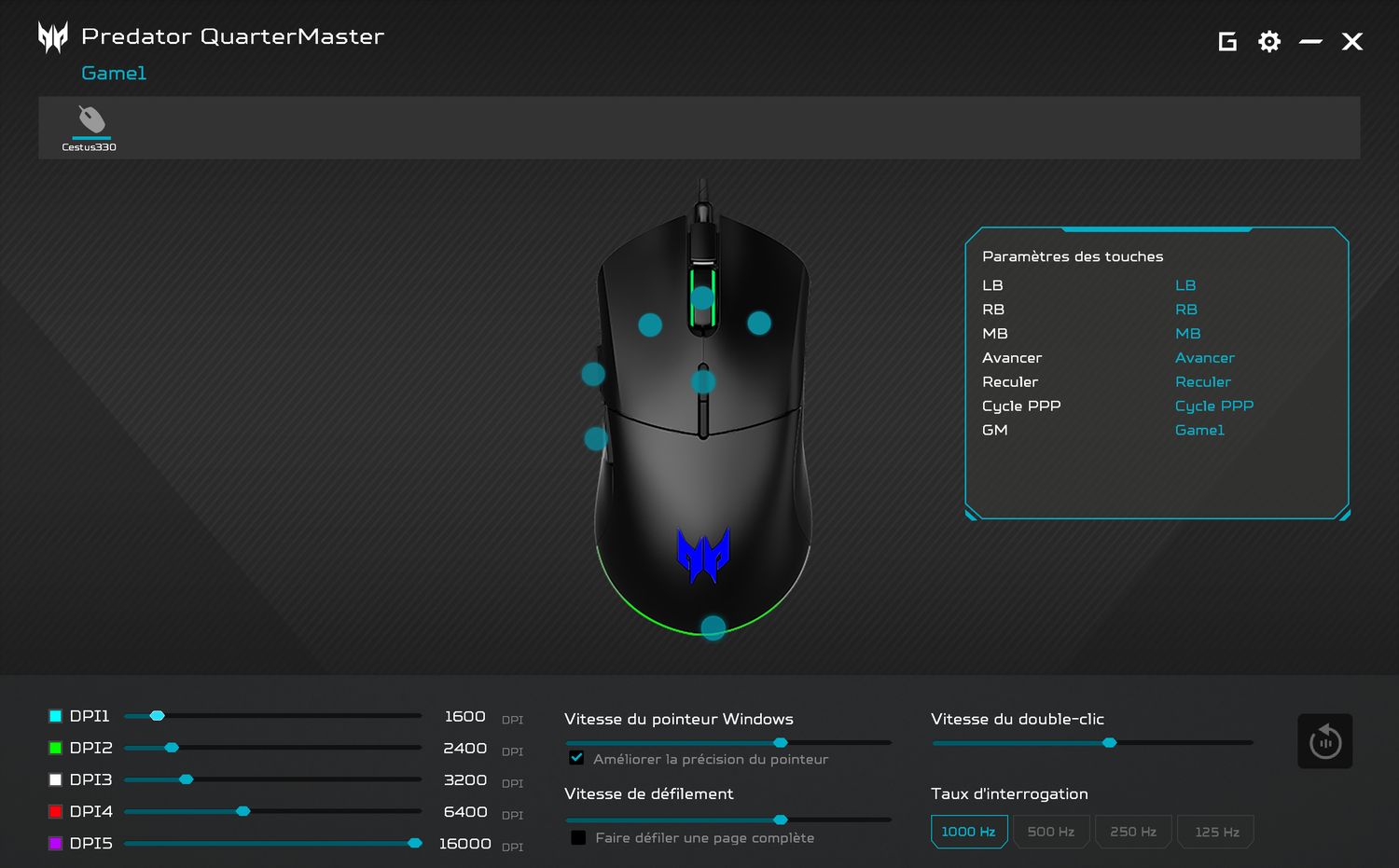The image size is (1399, 868).
Task: Click DPI4 red color swatch
Action: tap(55, 811)
